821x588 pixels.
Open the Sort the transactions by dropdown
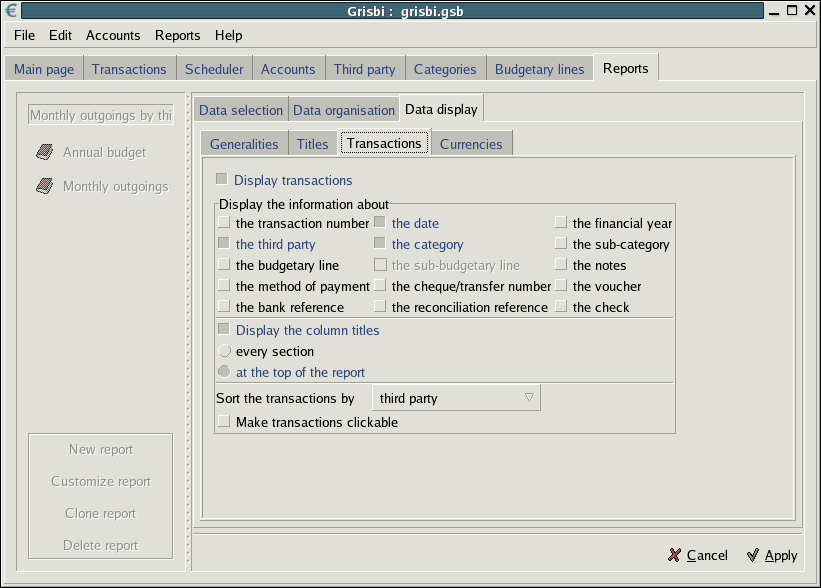(456, 398)
